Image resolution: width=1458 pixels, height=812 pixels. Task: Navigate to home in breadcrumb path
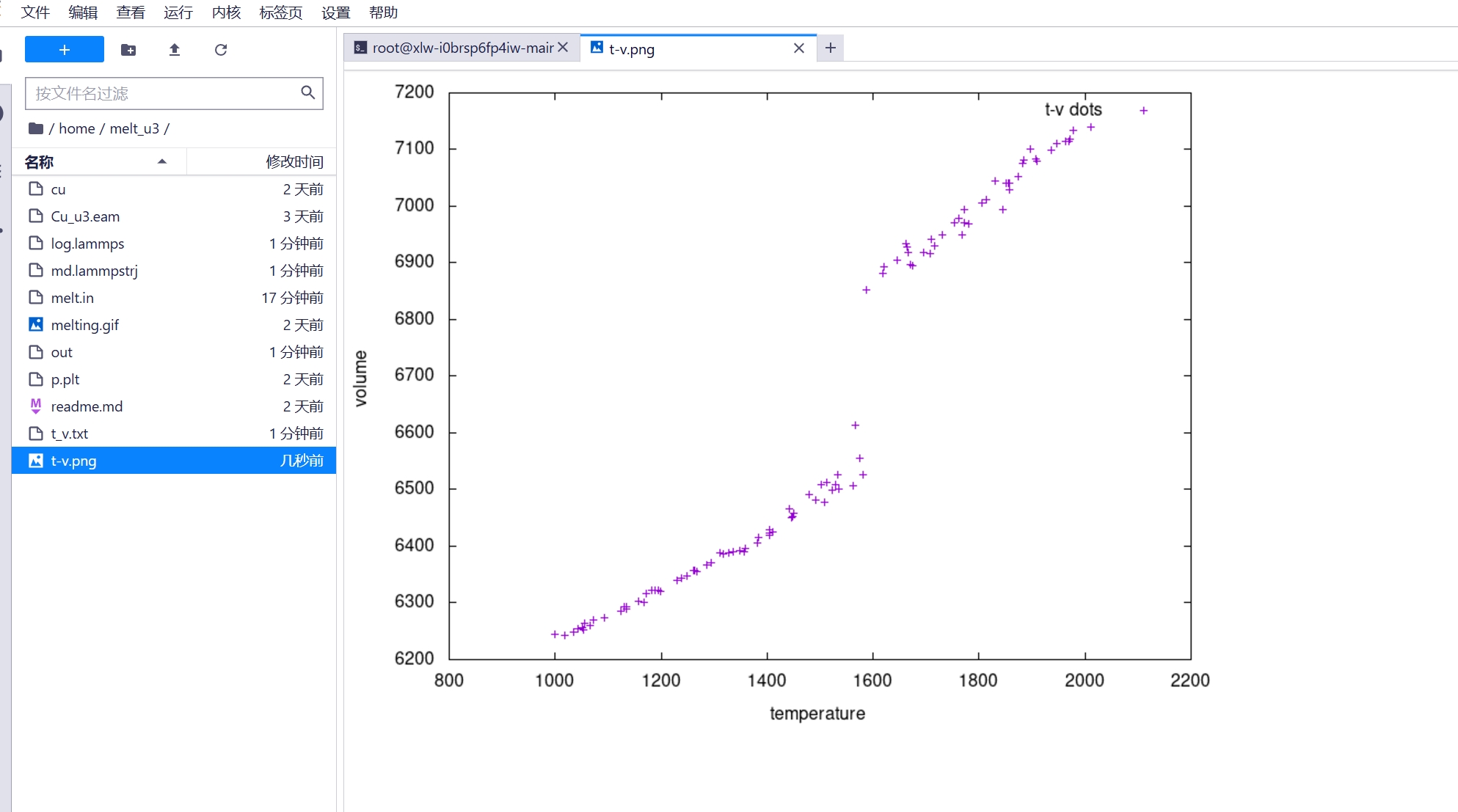[x=76, y=128]
